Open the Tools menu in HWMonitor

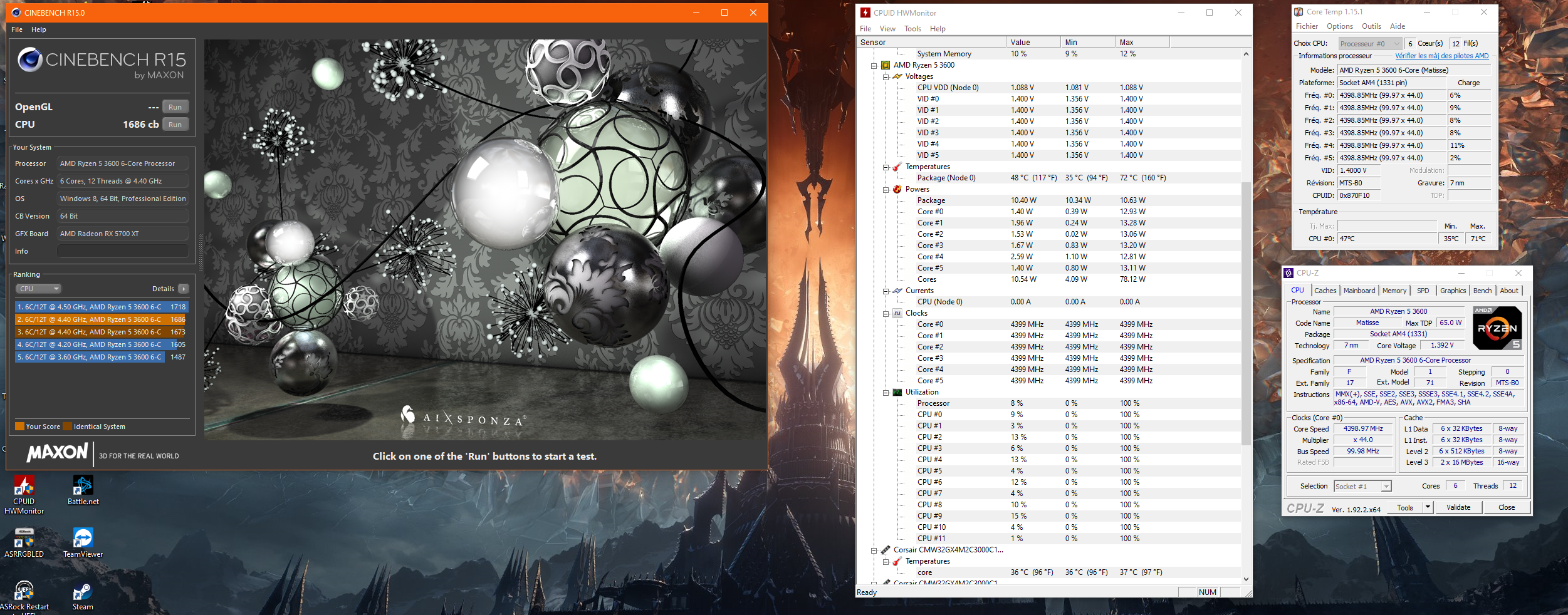(x=912, y=29)
